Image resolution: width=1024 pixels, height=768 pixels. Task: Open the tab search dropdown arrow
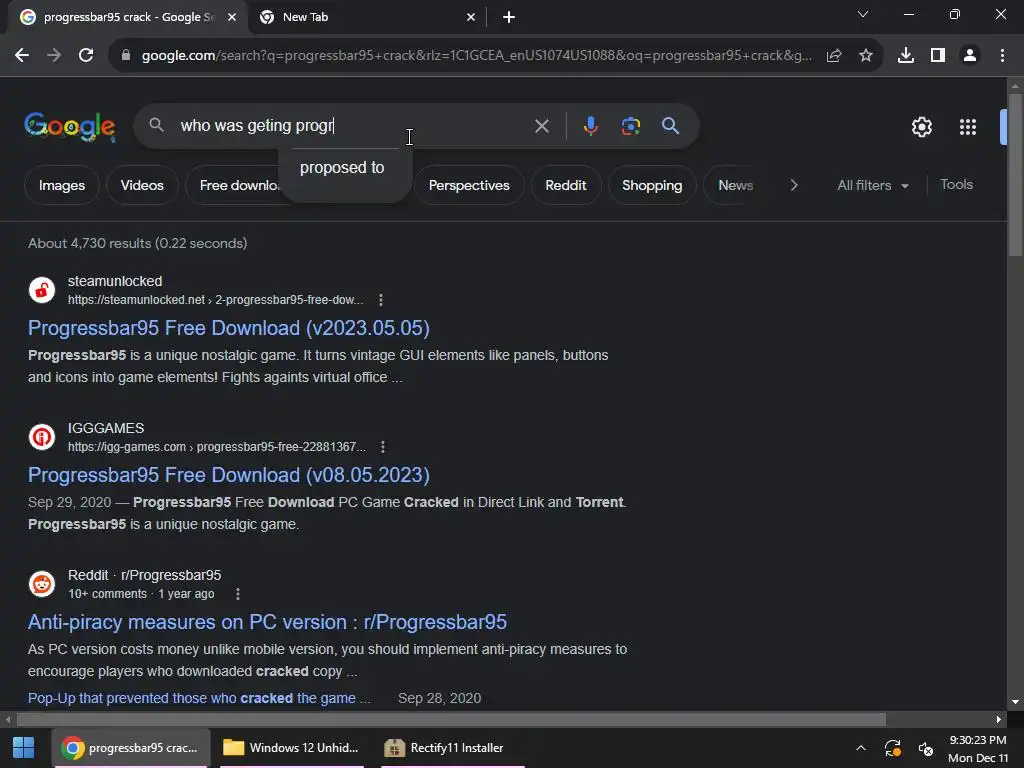(863, 14)
